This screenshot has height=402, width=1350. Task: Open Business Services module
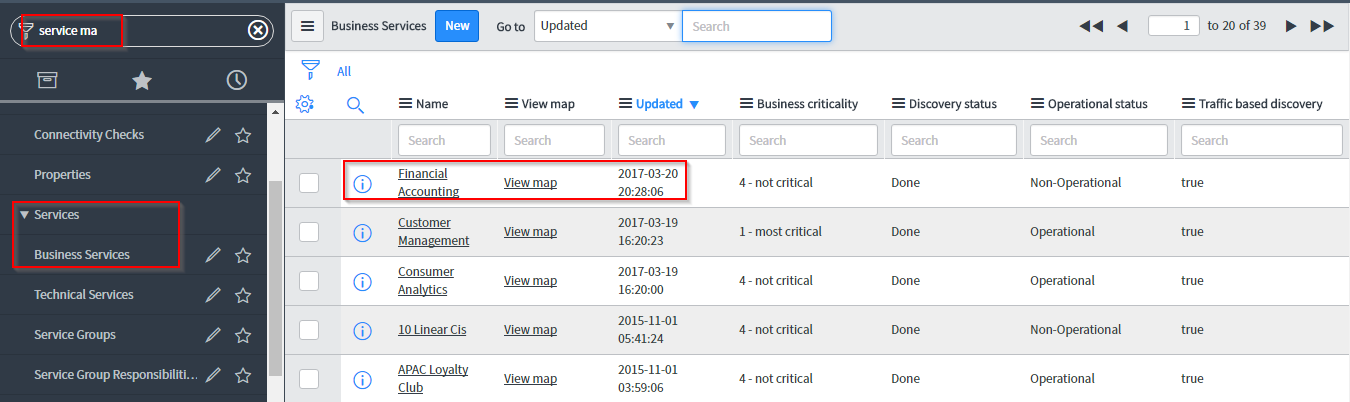point(82,255)
